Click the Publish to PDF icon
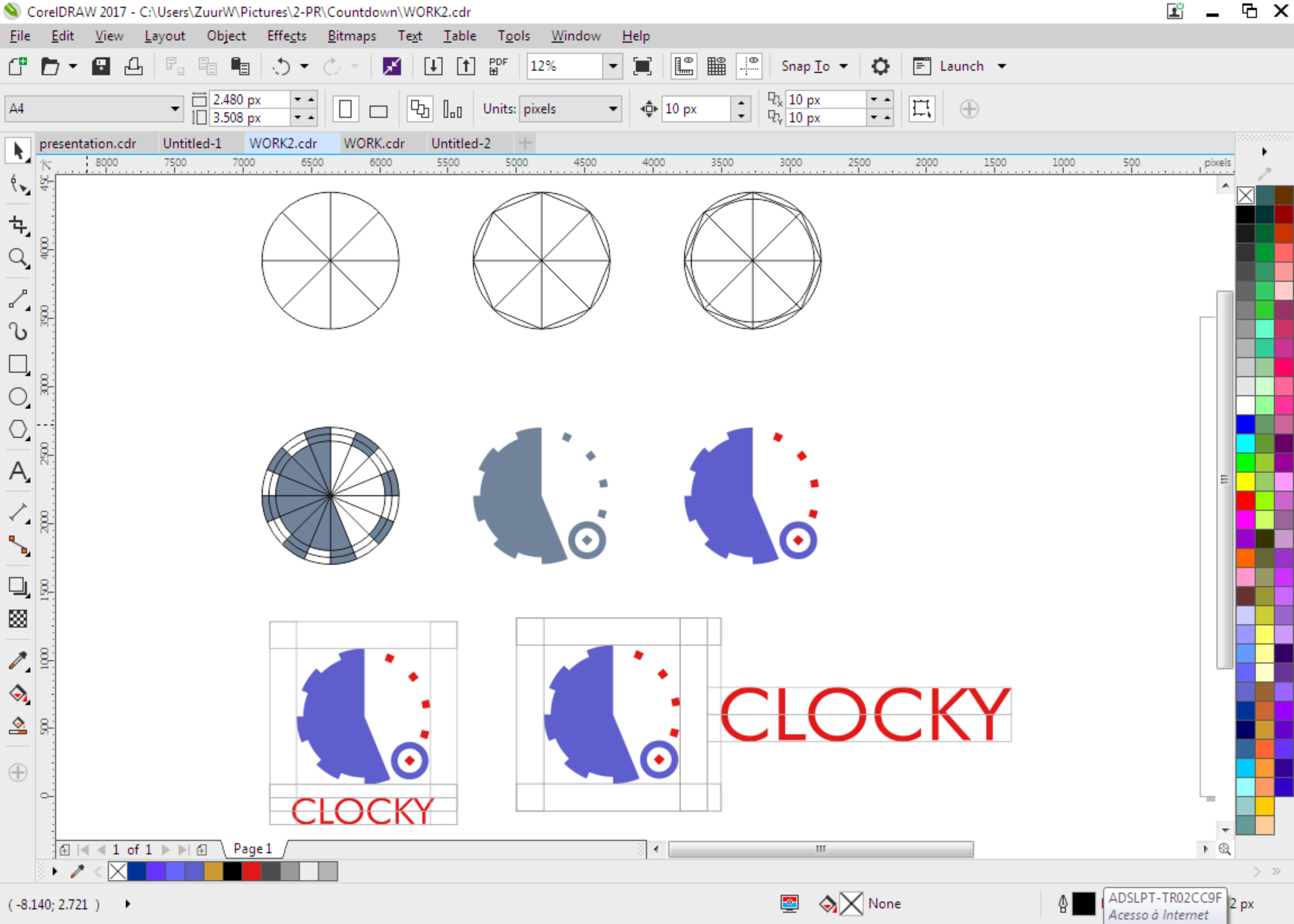This screenshot has width=1294, height=924. pyautogui.click(x=498, y=66)
